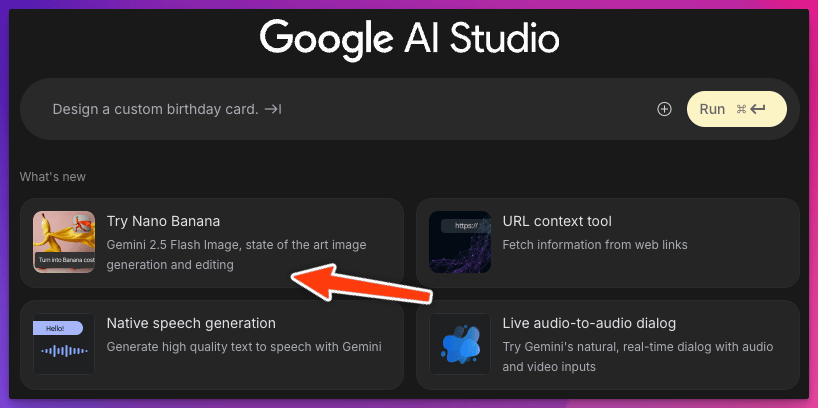Viewport: 818px width, 408px height.
Task: Click the tab-arrow icon after the prompt text
Action: coord(273,109)
